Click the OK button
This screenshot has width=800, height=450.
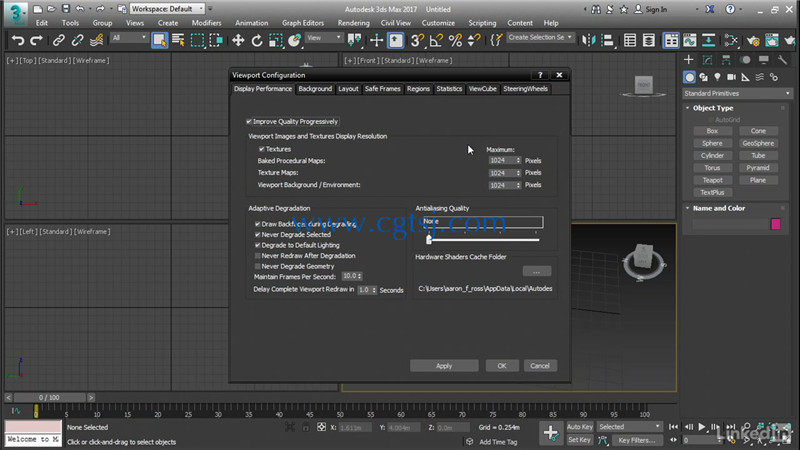[x=502, y=366]
